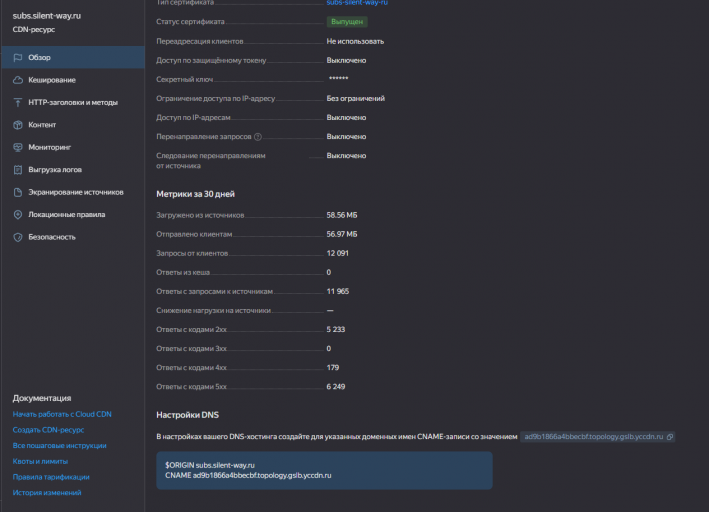709x512 pixels.
Task: Click the 5 233 2xx responses value
Action: tap(336, 330)
